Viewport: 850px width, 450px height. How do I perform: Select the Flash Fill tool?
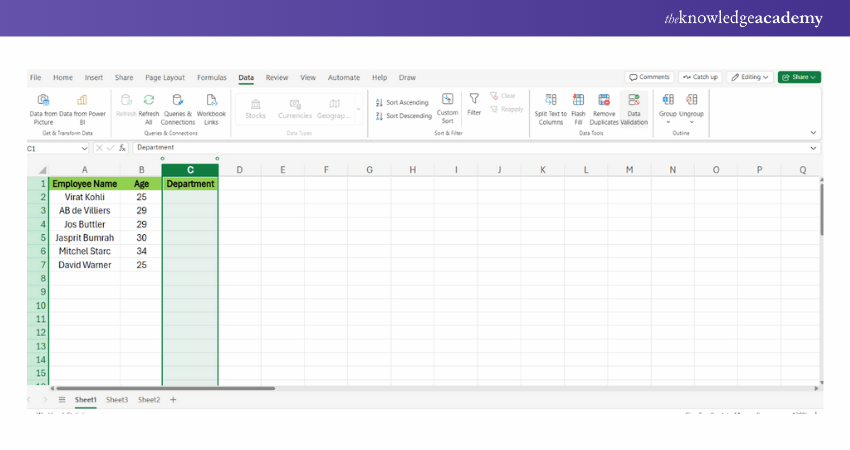(578, 100)
